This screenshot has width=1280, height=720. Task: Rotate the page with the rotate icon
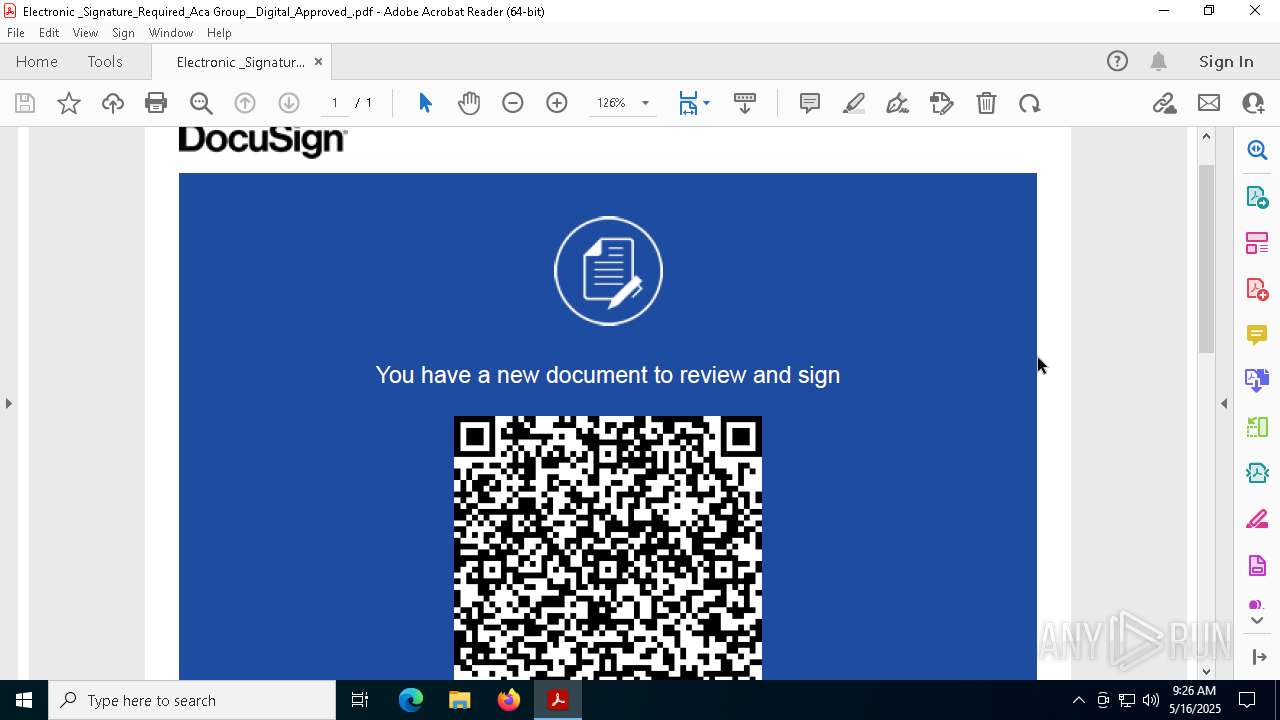[x=1030, y=103]
